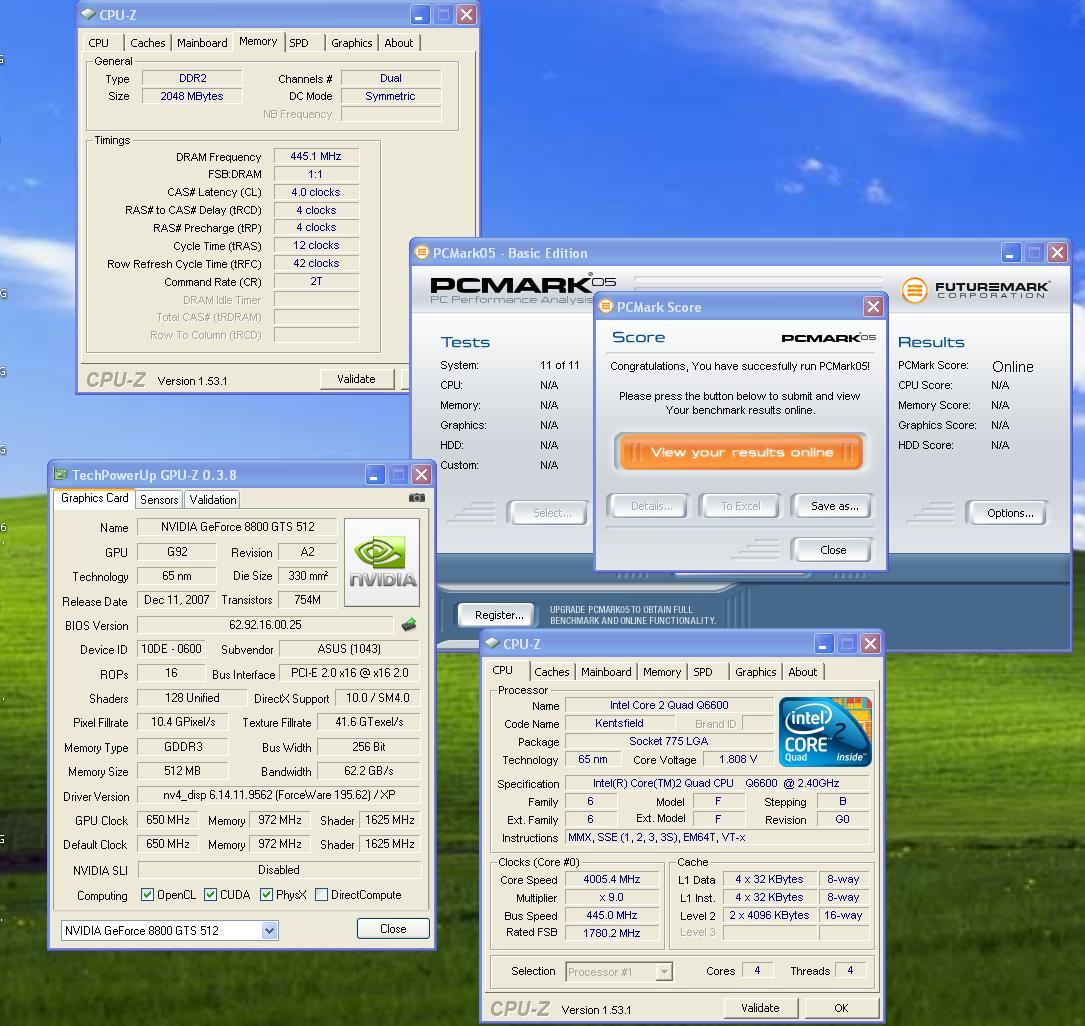Click the NVIDIA logo in GPU-Z
1085x1026 pixels.
click(x=382, y=562)
